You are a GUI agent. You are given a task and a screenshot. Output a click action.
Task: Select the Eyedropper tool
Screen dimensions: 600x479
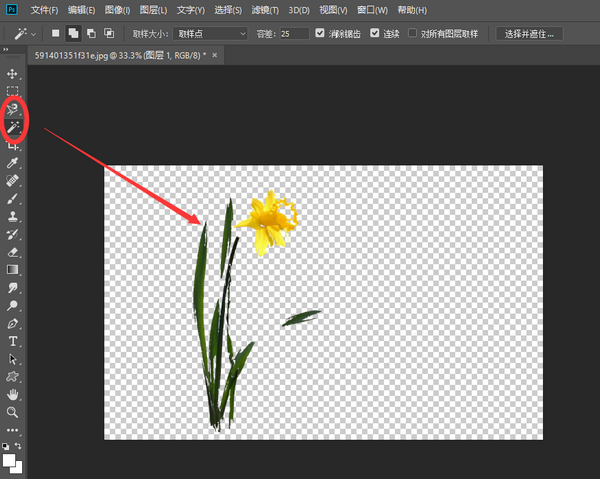13,162
